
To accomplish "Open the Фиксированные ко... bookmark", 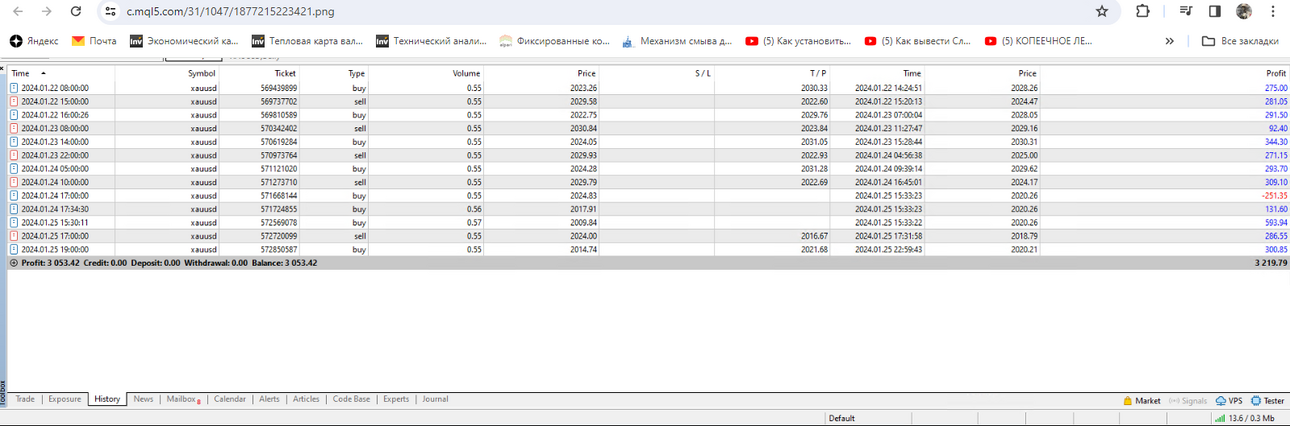I will 554,41.
